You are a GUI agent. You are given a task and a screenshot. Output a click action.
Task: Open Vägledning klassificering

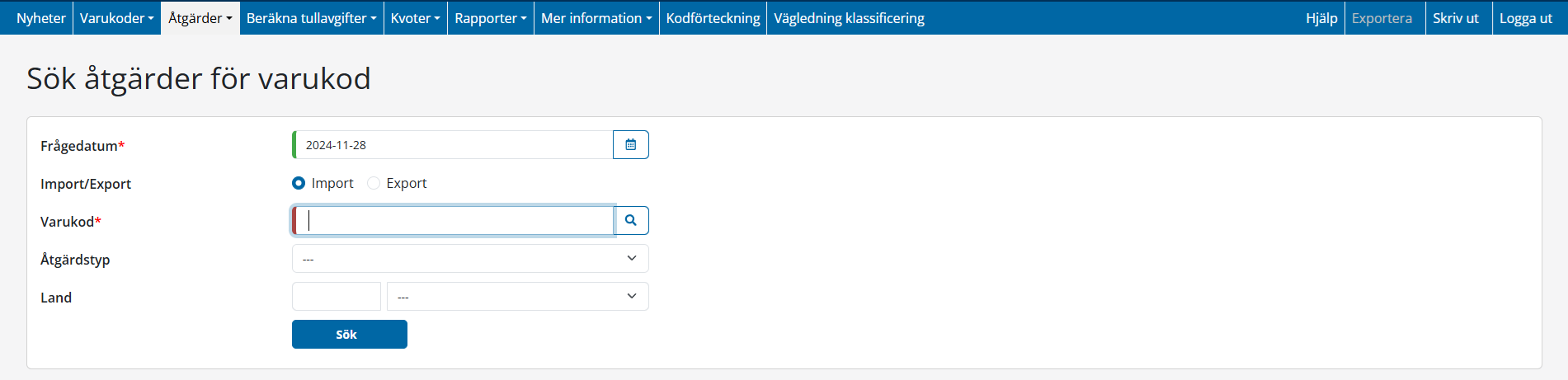(849, 18)
